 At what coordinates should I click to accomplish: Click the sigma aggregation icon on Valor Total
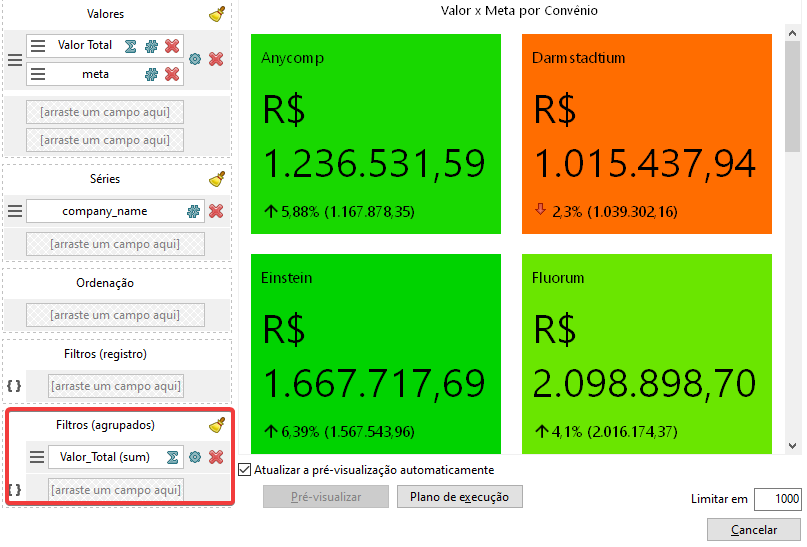[131, 46]
